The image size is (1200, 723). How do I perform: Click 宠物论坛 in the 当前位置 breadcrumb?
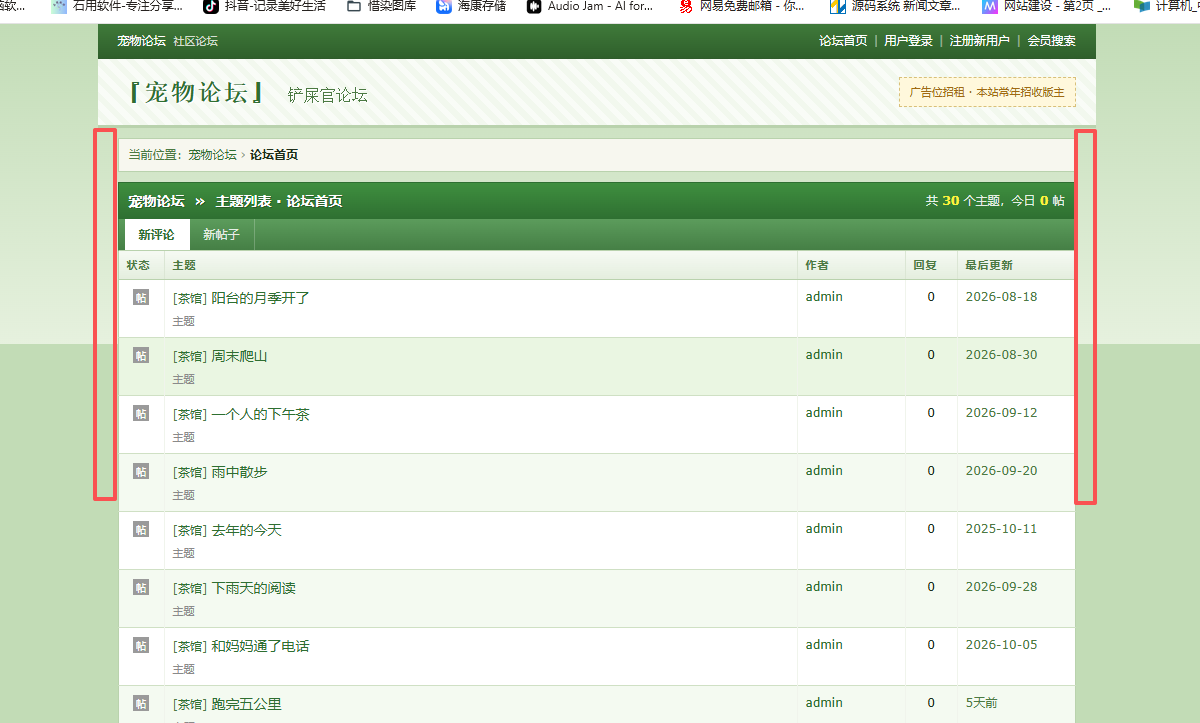click(x=212, y=155)
